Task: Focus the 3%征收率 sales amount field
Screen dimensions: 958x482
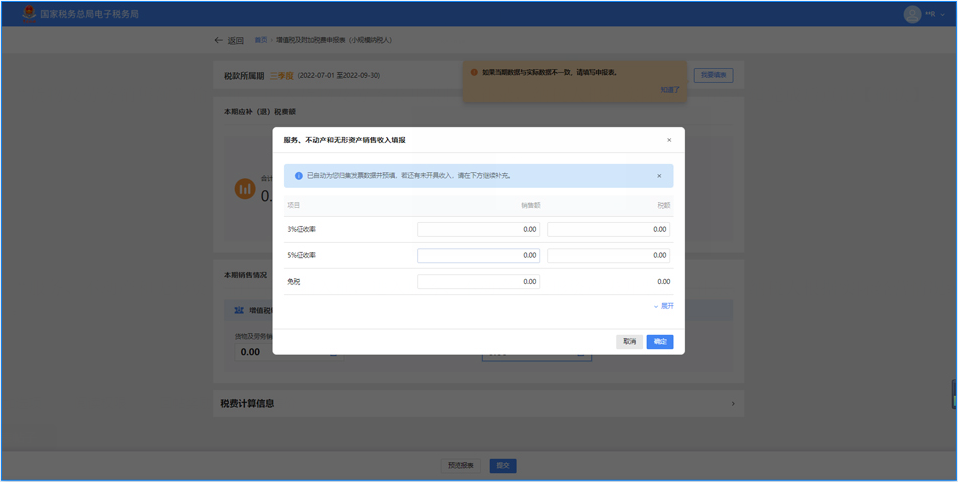Action: [x=478, y=229]
